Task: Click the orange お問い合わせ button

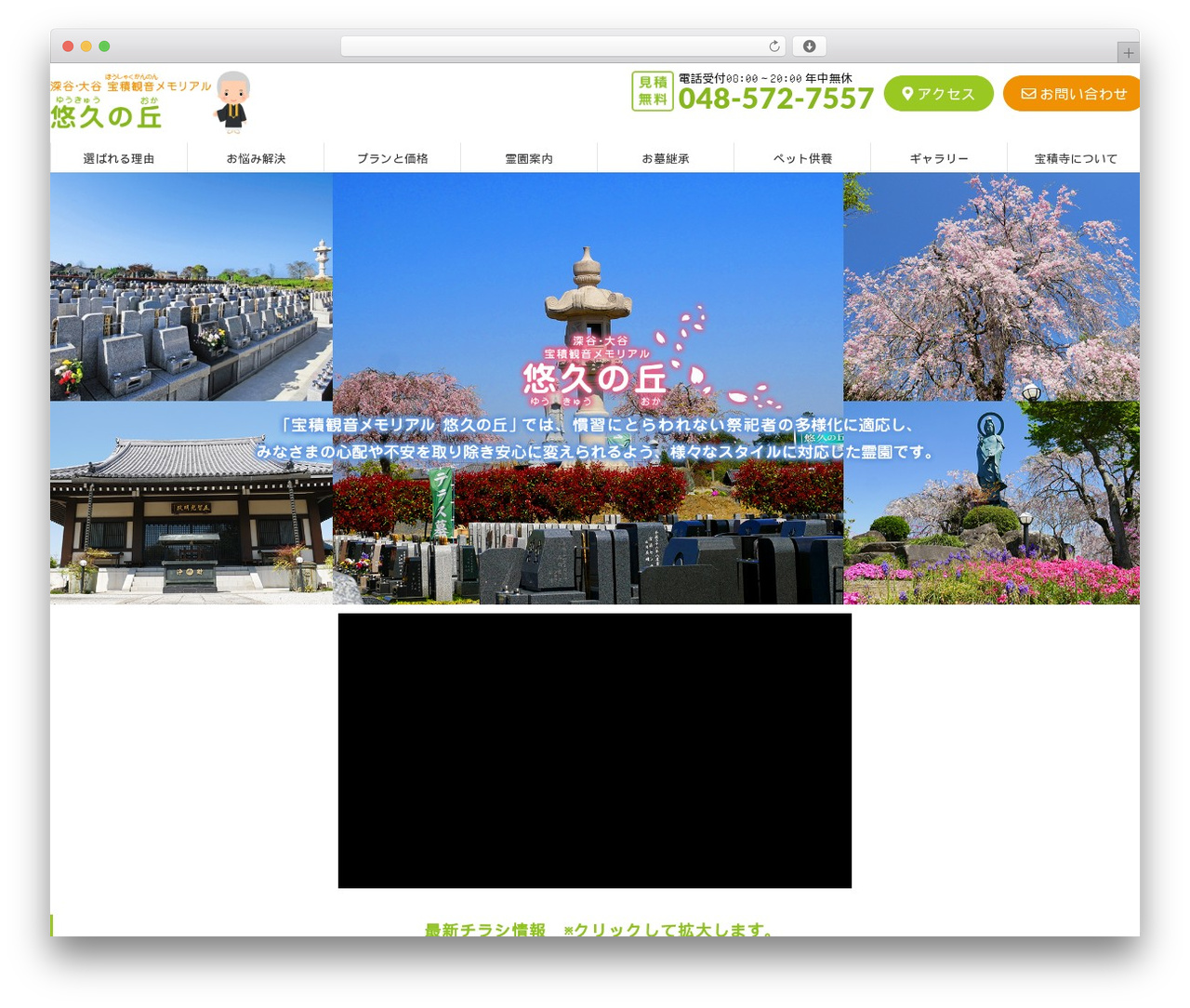Action: coord(1072,93)
